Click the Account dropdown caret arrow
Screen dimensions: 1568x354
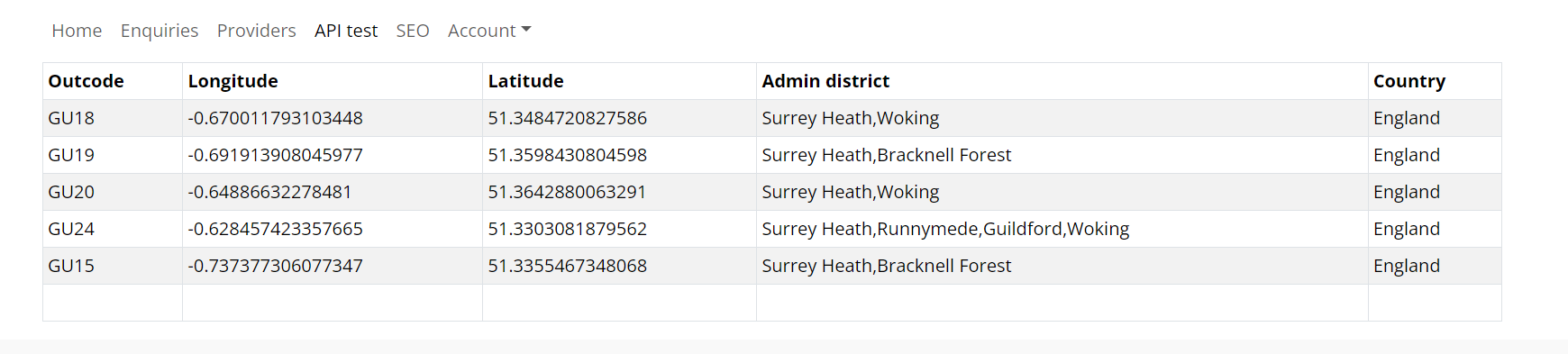[x=526, y=30]
